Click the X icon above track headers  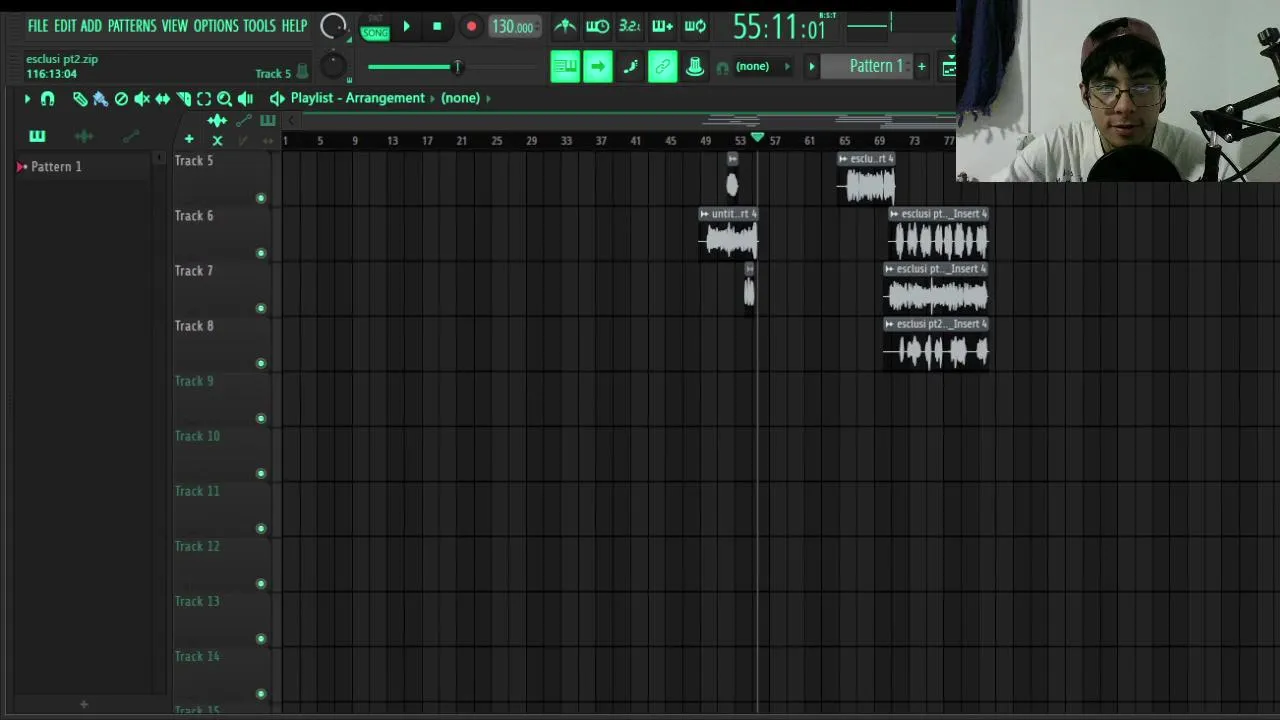(x=217, y=140)
